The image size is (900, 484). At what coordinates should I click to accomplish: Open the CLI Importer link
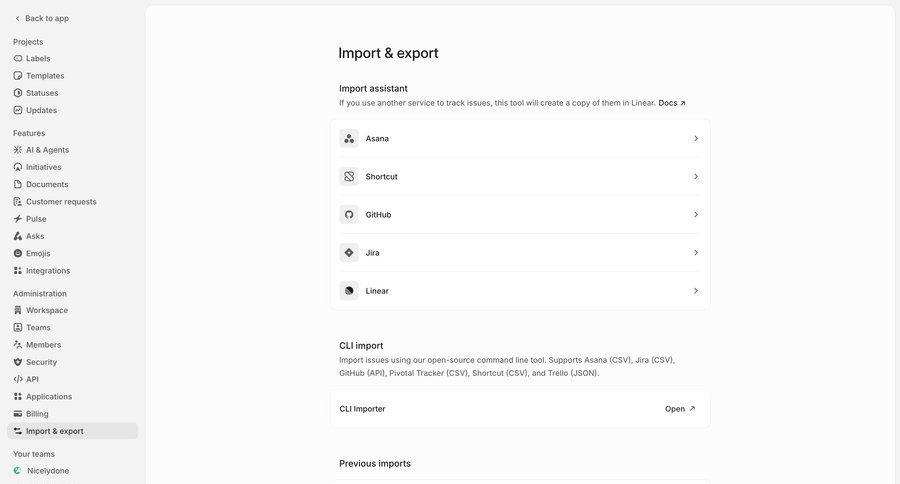tap(680, 409)
